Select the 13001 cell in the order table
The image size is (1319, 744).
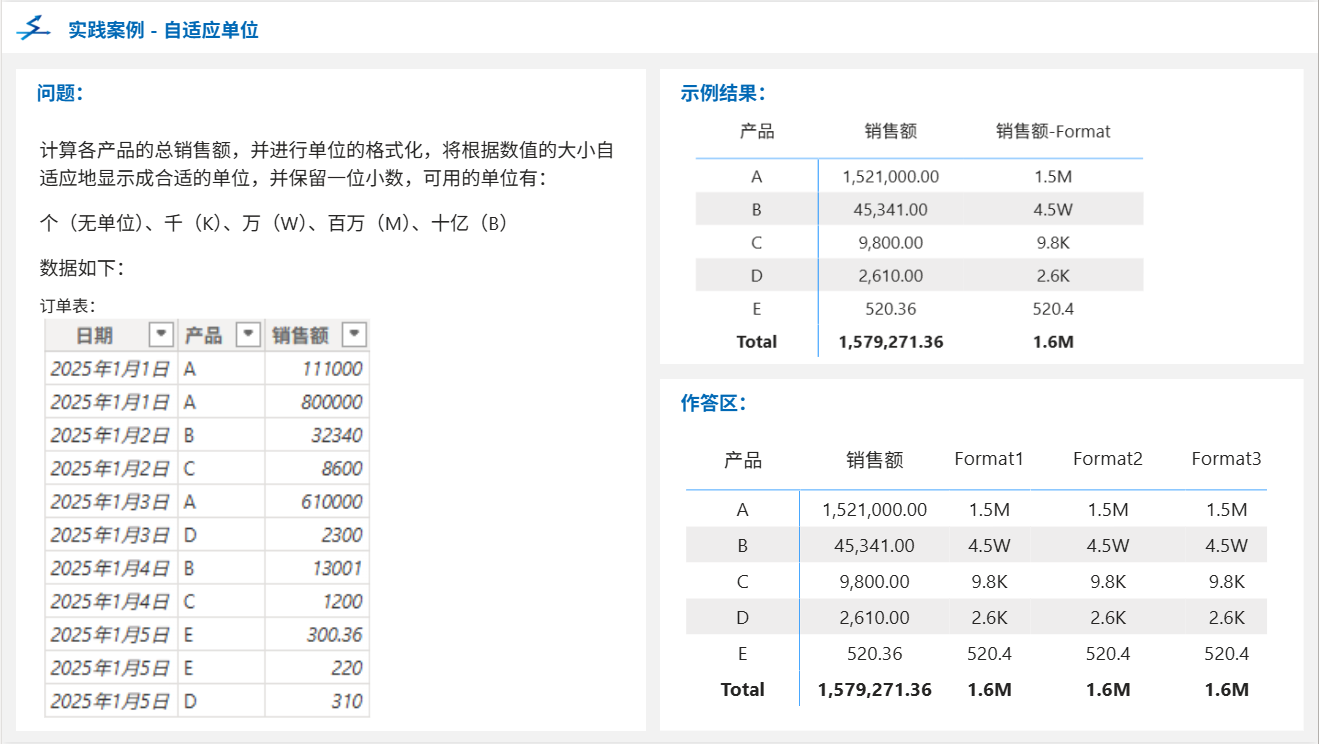tap(317, 568)
